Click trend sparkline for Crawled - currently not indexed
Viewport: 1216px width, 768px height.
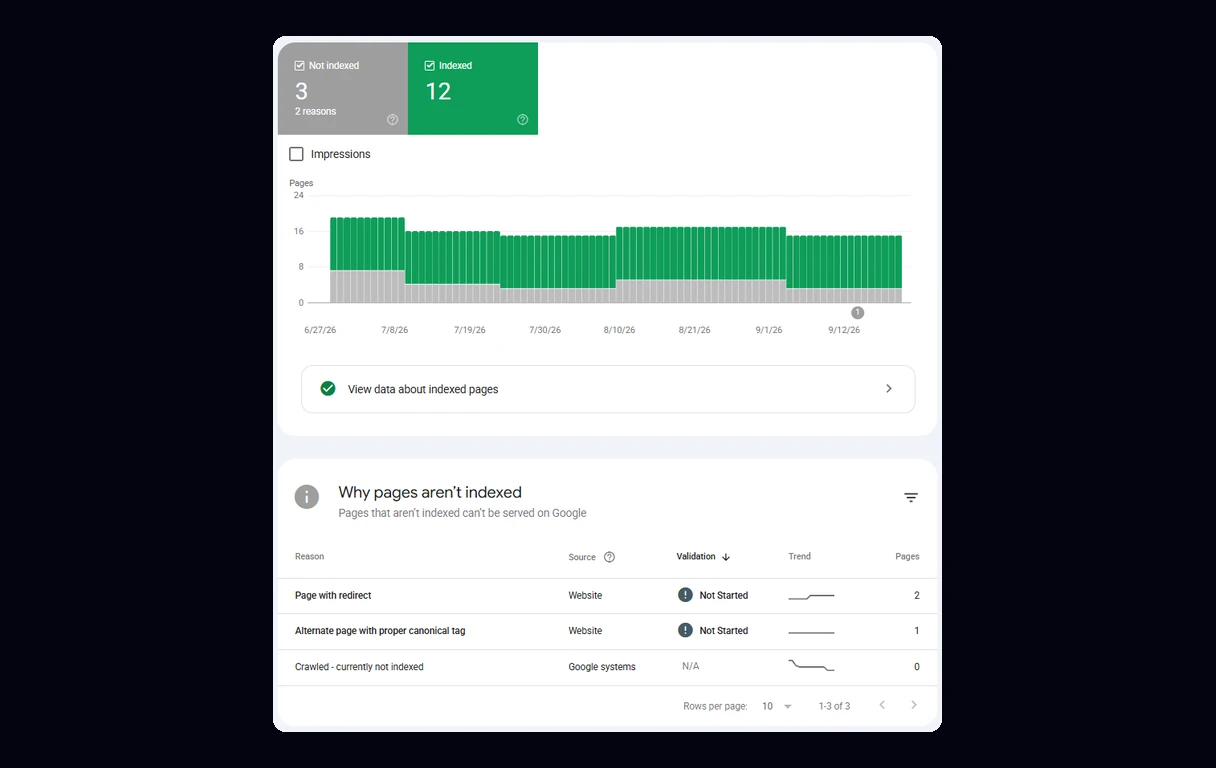tap(811, 665)
